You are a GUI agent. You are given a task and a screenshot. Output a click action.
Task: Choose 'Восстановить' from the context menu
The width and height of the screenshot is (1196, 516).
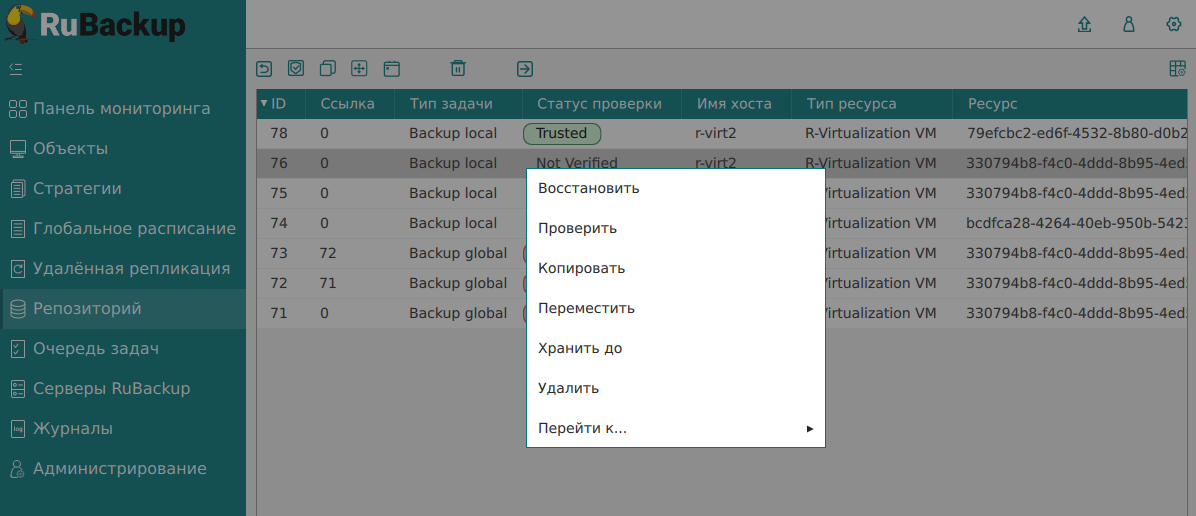coord(588,188)
